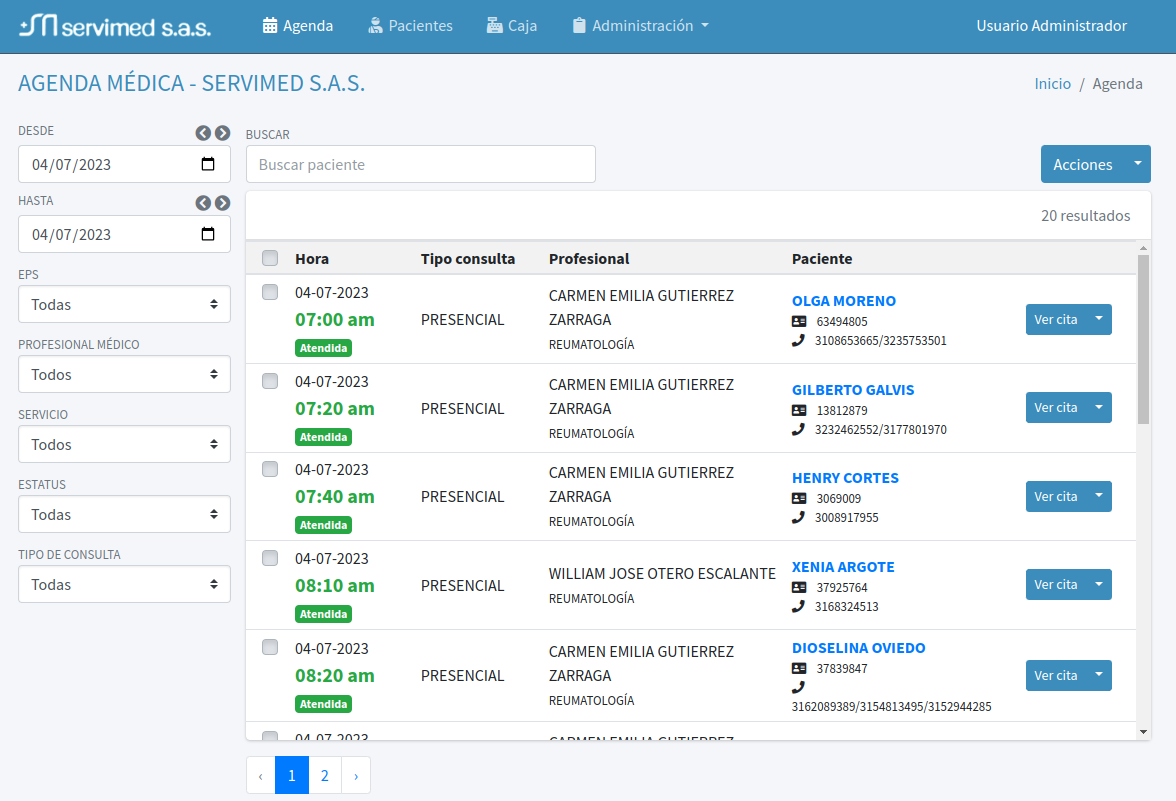Image resolution: width=1176 pixels, height=801 pixels.
Task: Click next-day arrow next to Hasta
Action: click(222, 203)
